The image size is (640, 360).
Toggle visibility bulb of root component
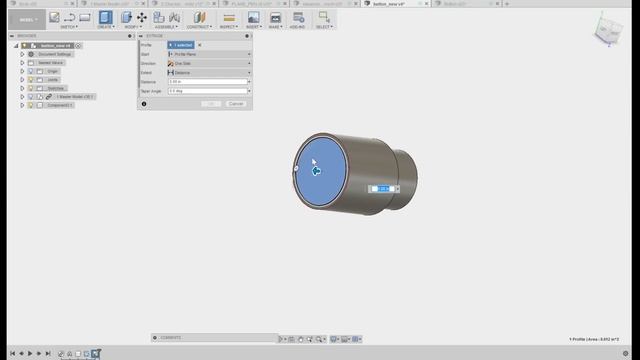click(x=24, y=46)
